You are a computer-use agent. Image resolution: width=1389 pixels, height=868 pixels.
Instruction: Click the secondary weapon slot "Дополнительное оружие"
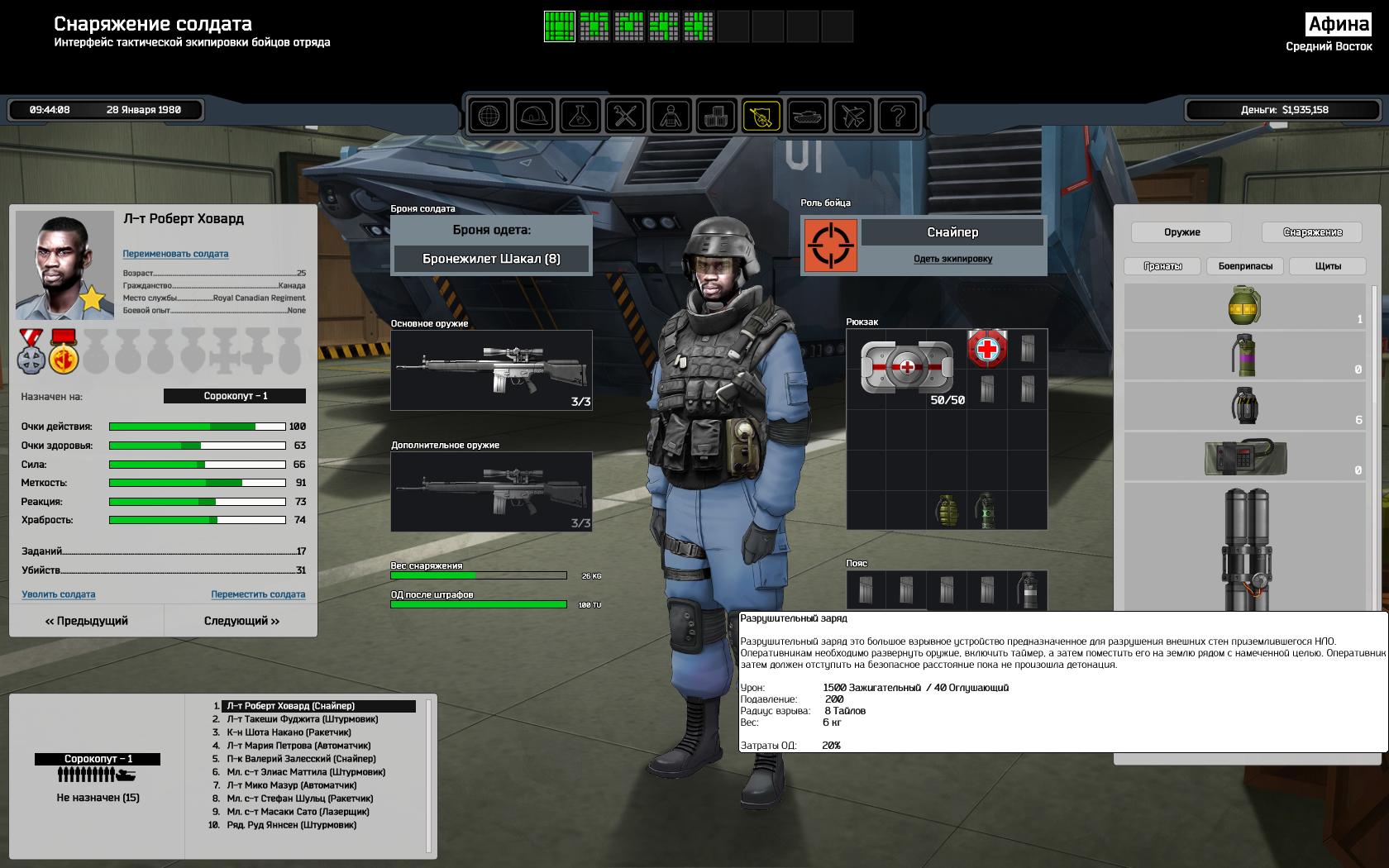coord(491,491)
